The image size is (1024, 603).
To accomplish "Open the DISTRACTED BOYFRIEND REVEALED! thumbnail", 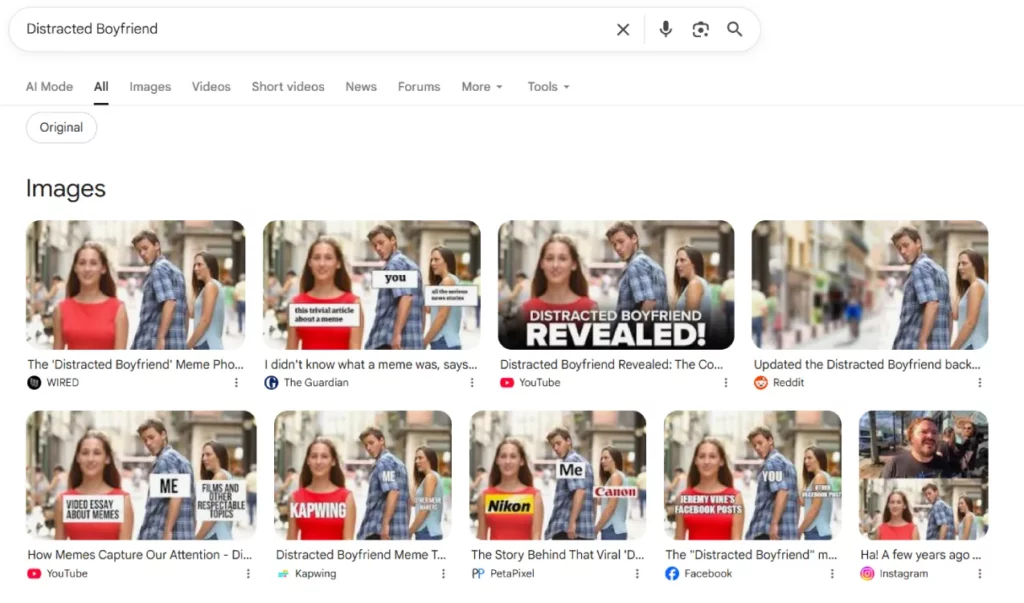I will pyautogui.click(x=616, y=285).
